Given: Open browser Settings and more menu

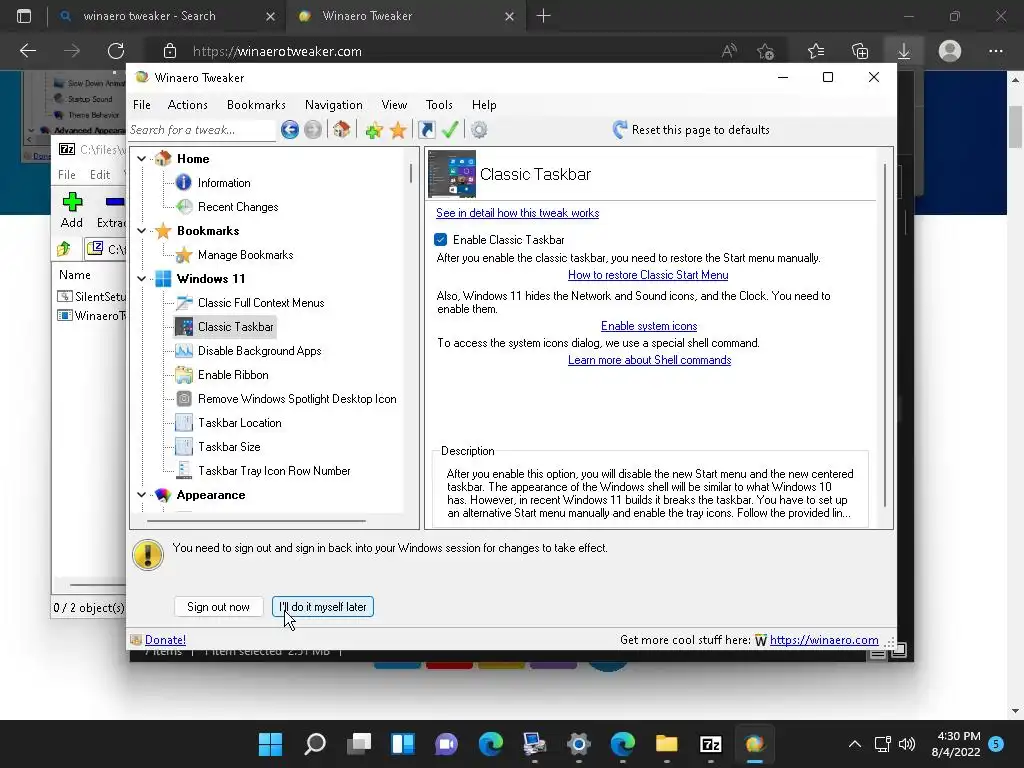Looking at the screenshot, I should coord(995,51).
